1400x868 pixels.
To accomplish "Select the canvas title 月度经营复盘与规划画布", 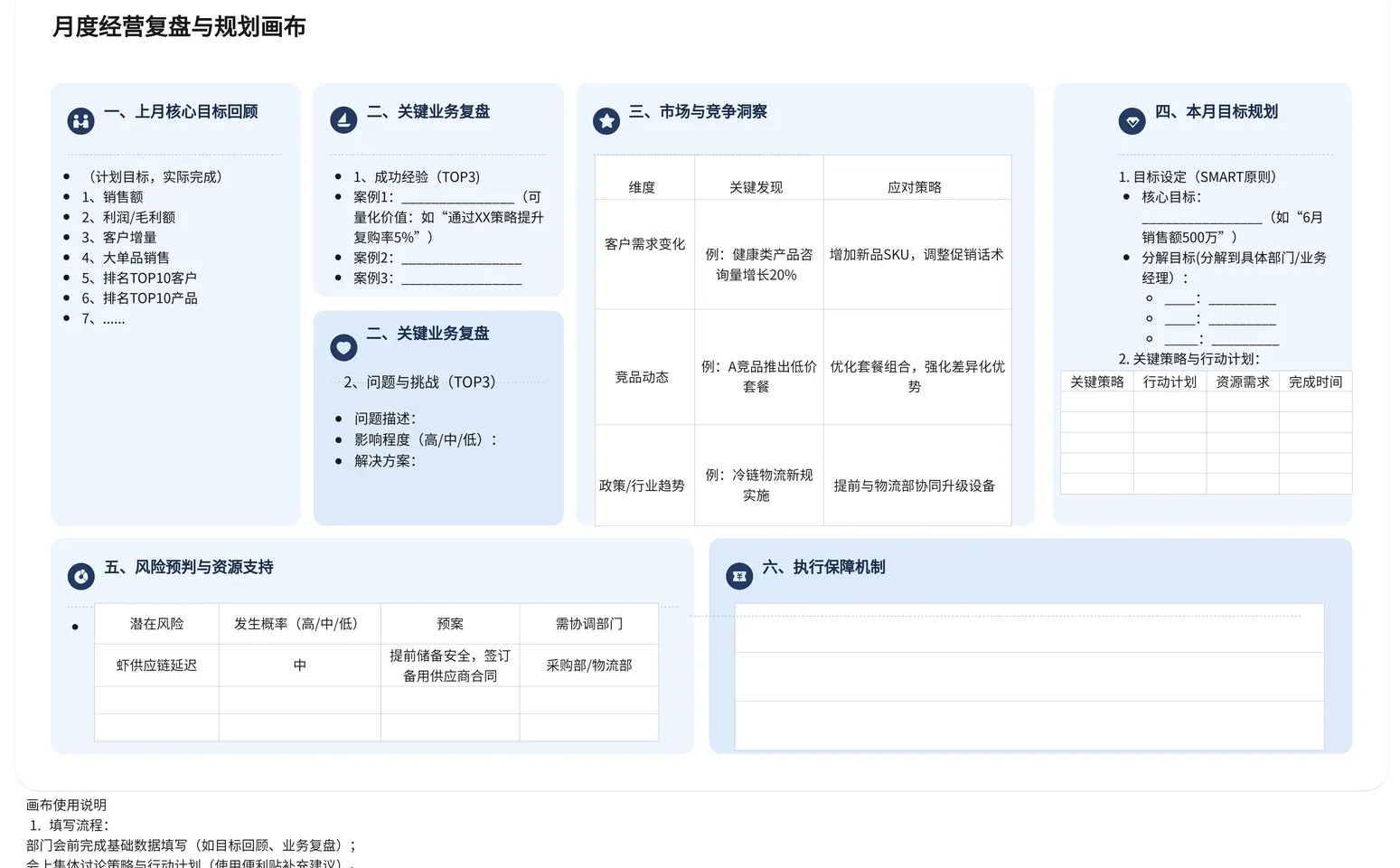I will coord(178,27).
